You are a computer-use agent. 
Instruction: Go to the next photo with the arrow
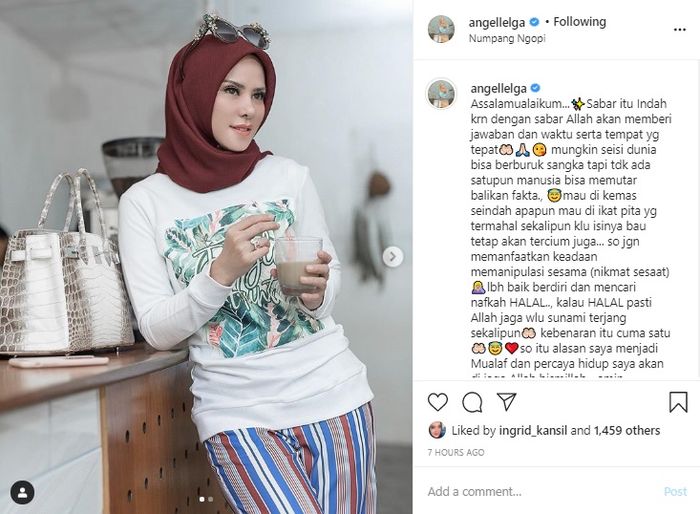[392, 257]
